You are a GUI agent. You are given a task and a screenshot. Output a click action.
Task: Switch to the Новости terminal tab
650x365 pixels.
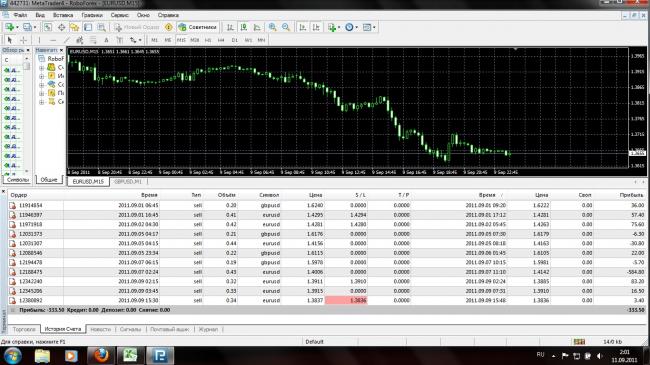pos(100,329)
